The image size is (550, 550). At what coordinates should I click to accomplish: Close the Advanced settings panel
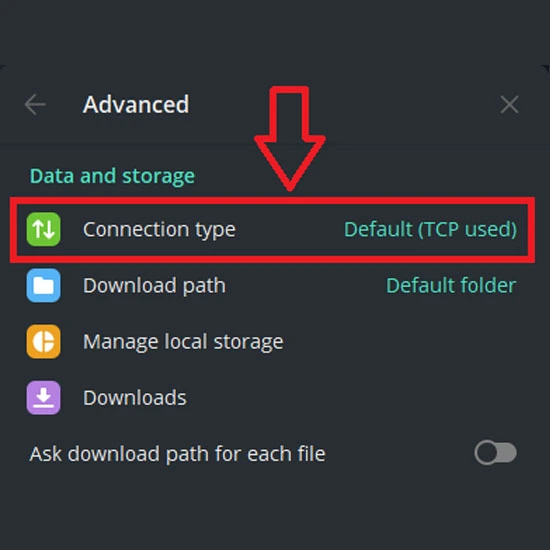[509, 104]
